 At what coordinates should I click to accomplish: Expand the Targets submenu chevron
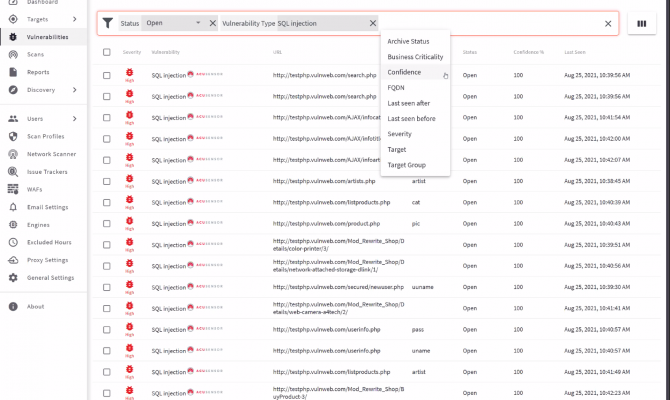click(75, 19)
